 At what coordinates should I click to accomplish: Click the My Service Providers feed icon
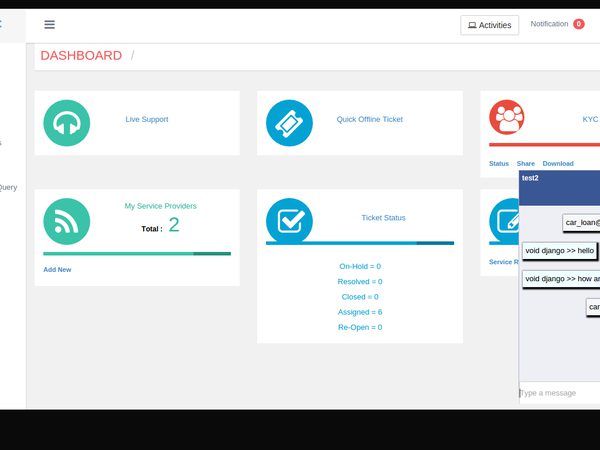pos(67,221)
